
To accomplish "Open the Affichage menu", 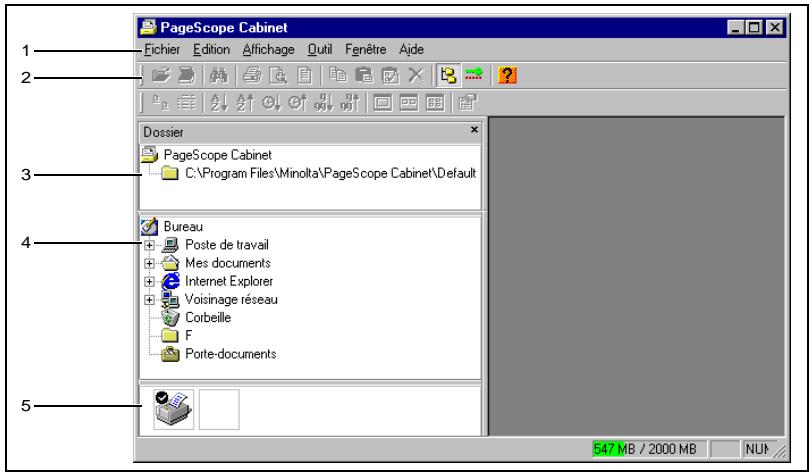I will tap(268, 50).
